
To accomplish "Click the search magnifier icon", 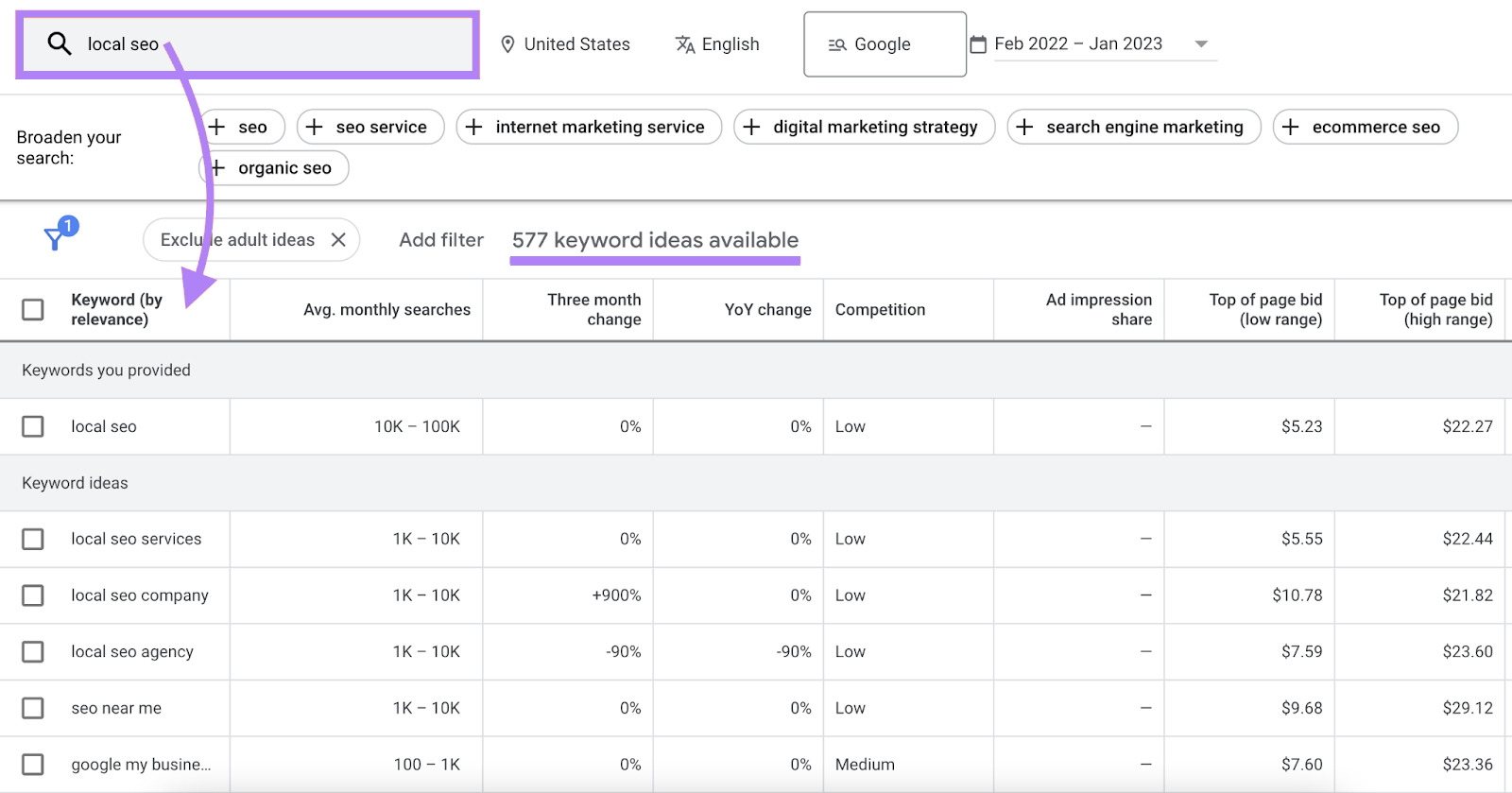I will [x=60, y=43].
